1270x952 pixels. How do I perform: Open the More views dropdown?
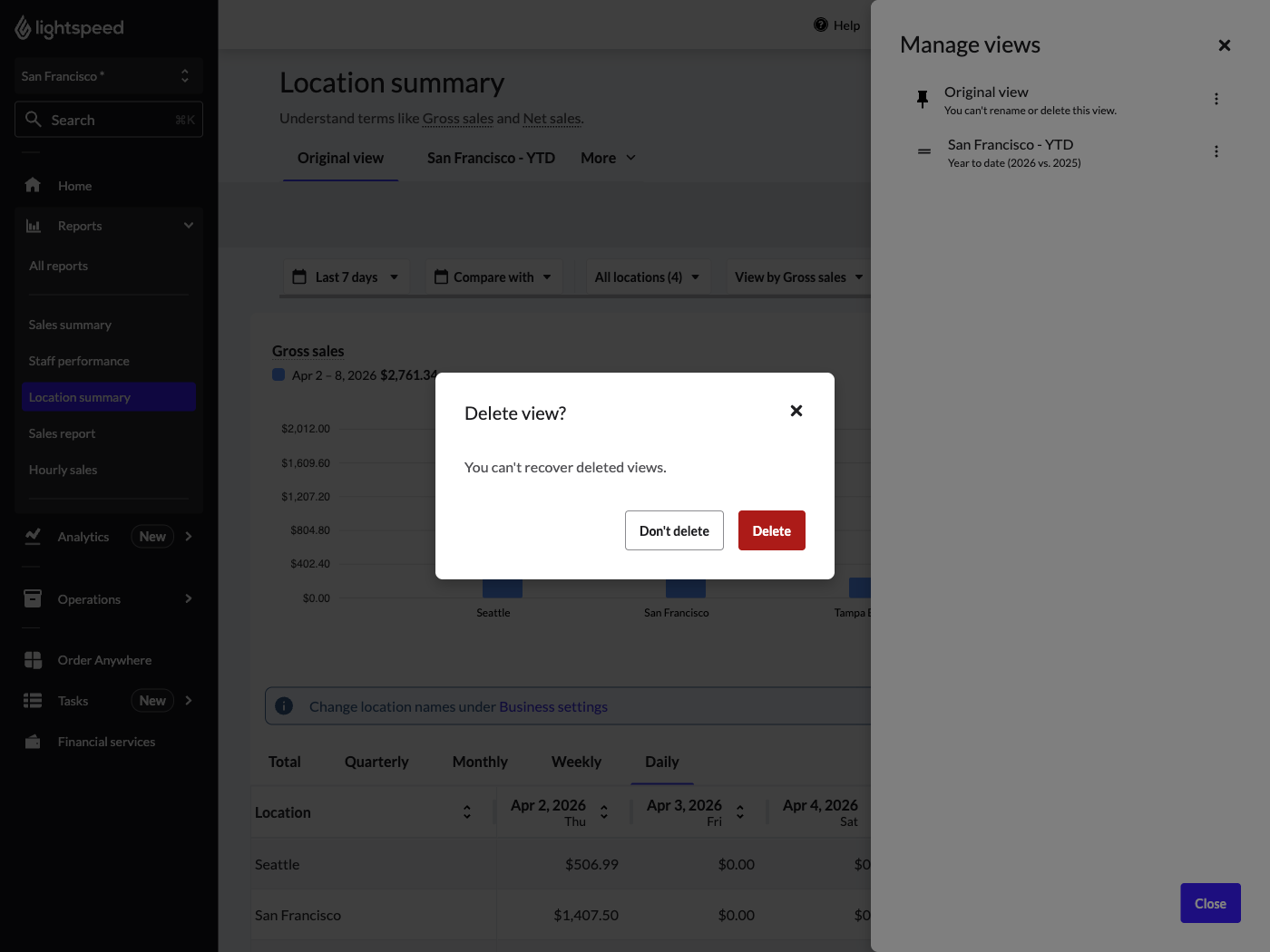tap(607, 158)
